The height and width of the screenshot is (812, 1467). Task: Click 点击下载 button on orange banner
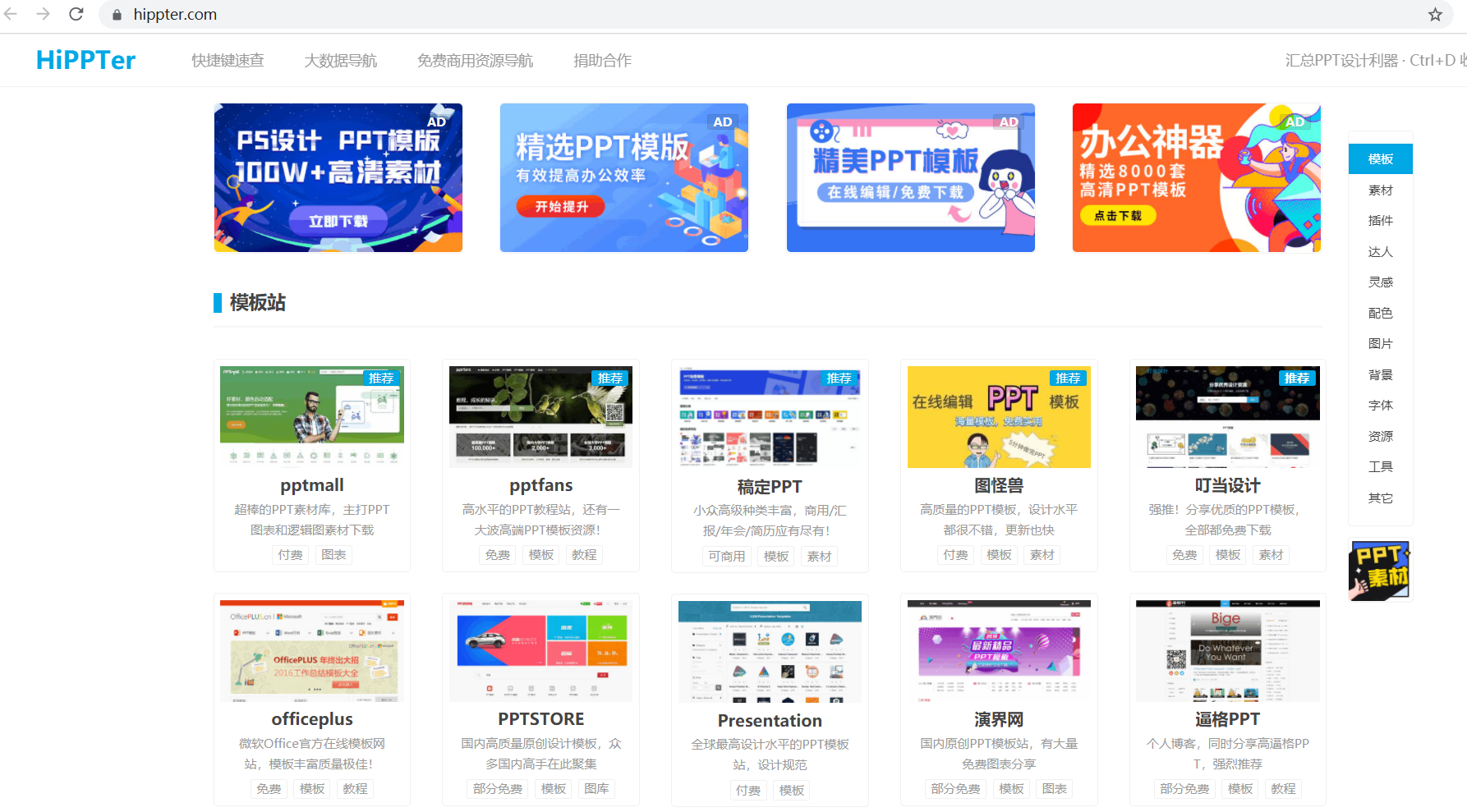pyautogui.click(x=1118, y=215)
